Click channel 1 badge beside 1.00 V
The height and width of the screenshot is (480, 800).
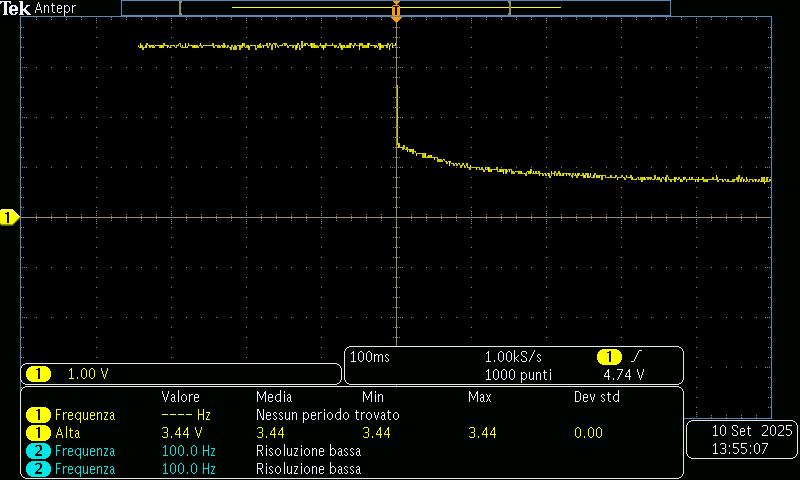pos(39,374)
